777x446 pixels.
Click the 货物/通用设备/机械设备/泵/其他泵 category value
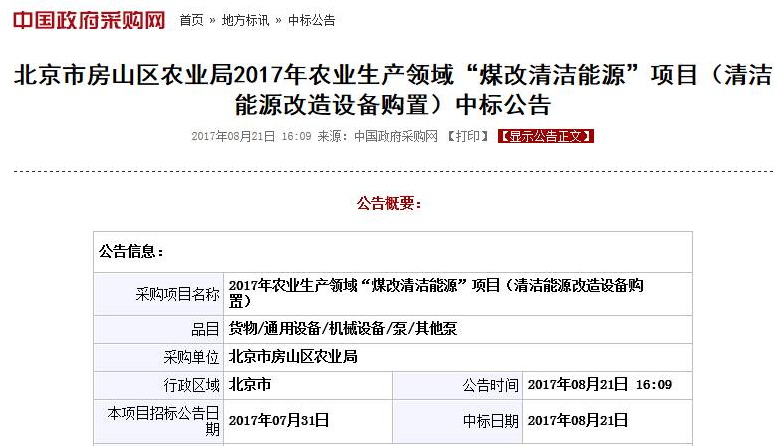pos(343,329)
